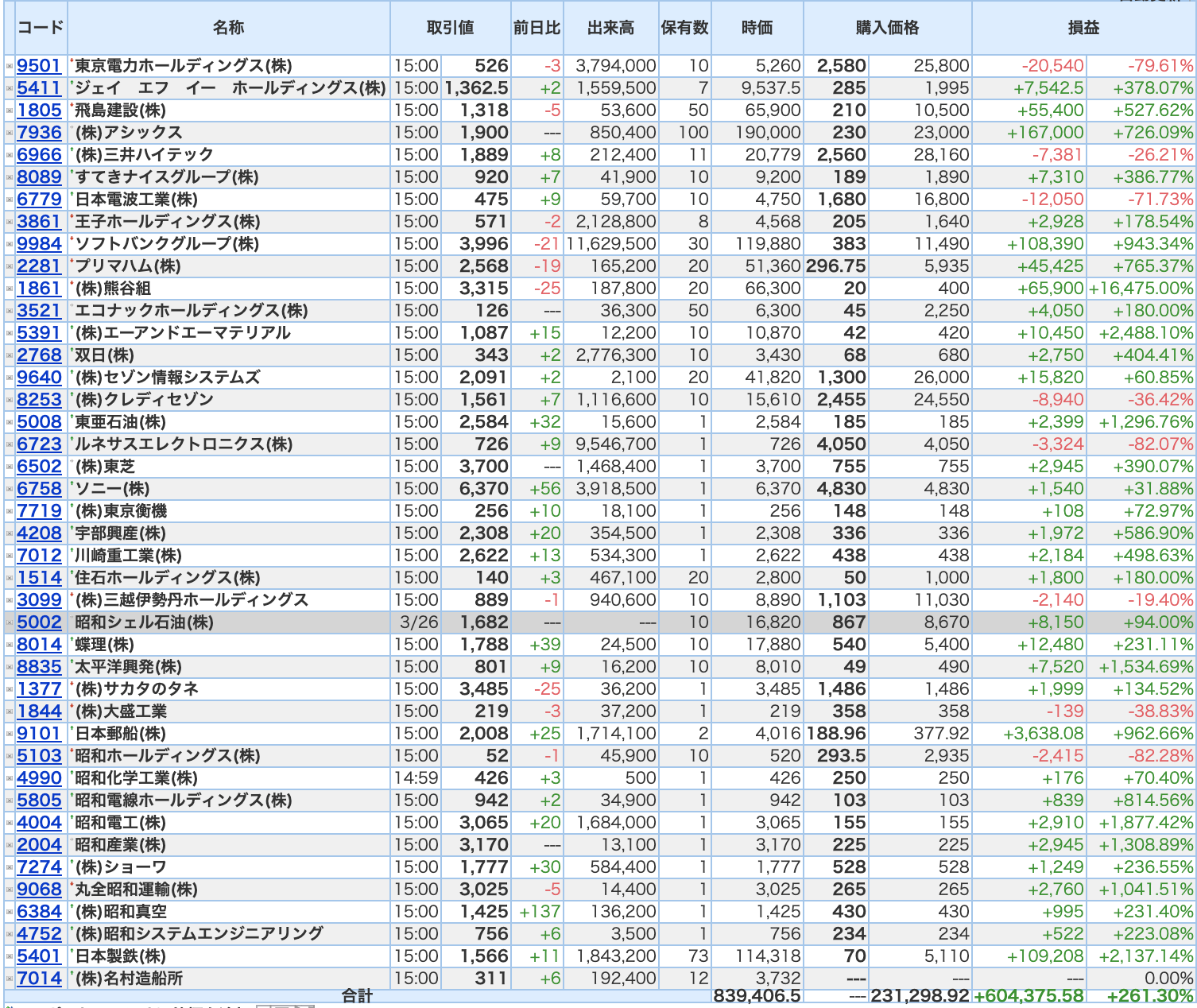
Task: Open stock code link 5103
Action: pyautogui.click(x=39, y=756)
